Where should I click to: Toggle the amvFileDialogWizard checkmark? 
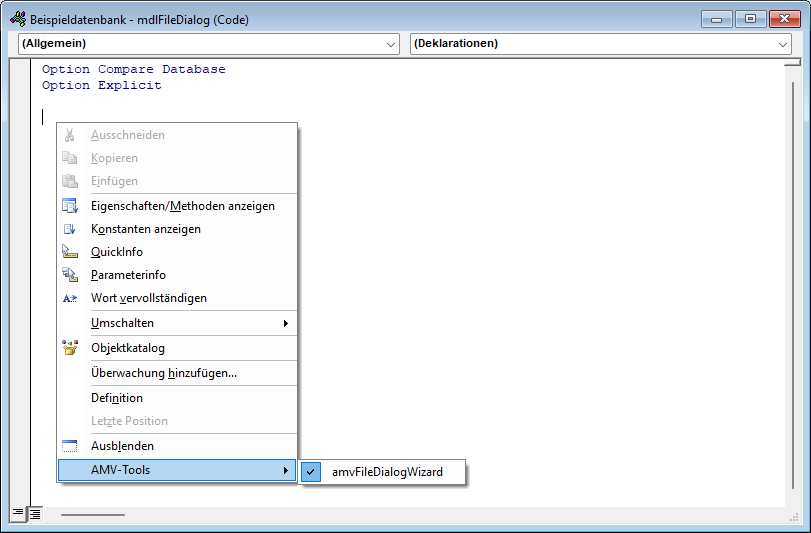click(x=312, y=472)
